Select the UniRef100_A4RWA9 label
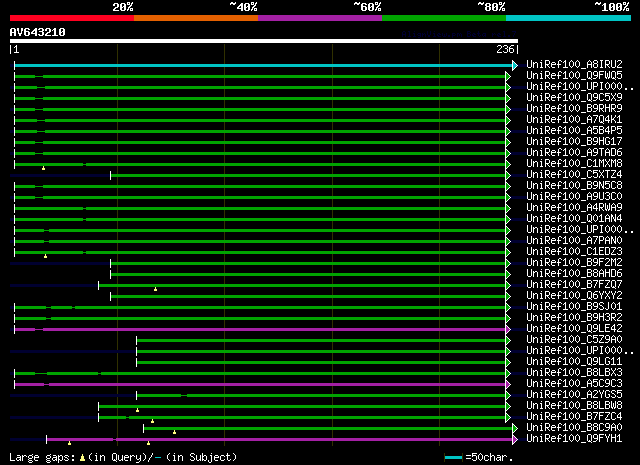 click(574, 207)
